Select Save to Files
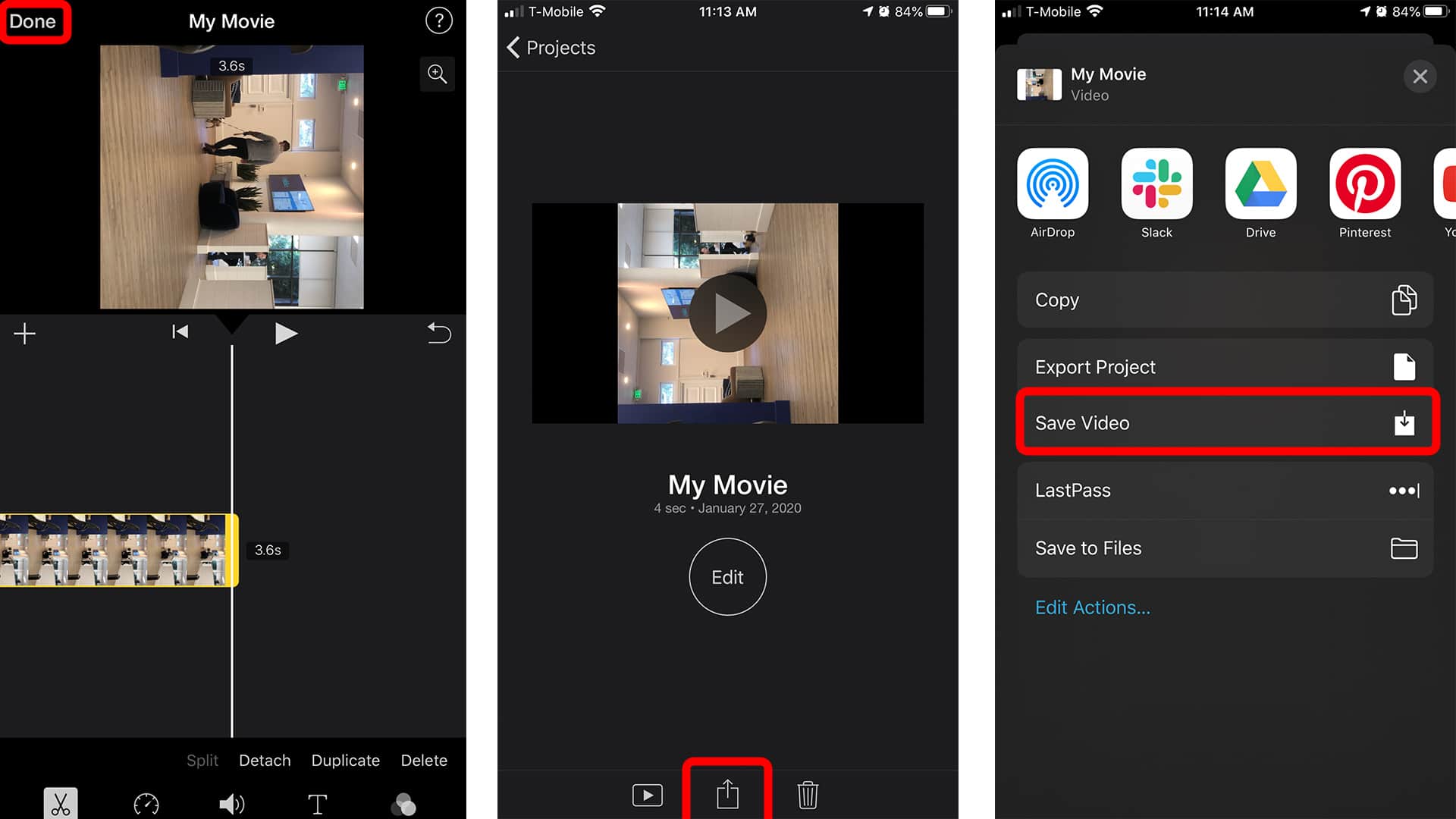 point(1225,548)
